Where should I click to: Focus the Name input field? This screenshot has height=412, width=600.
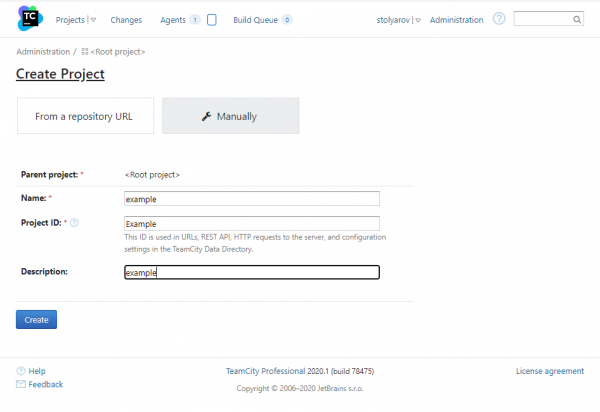coord(251,198)
